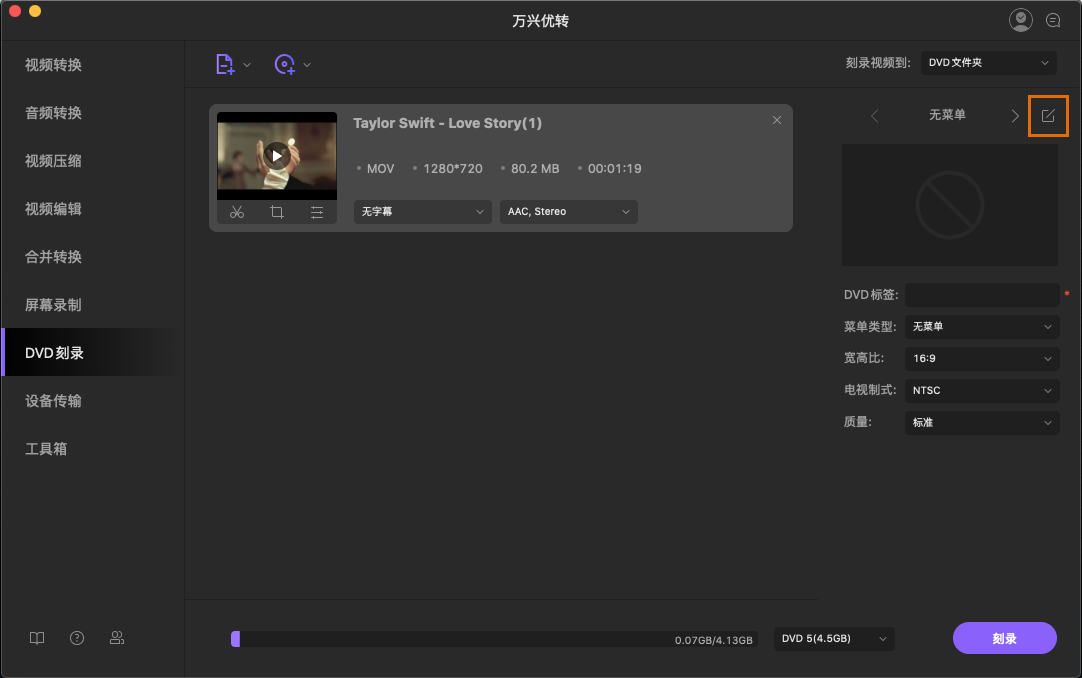The image size is (1082, 678).
Task: Open the 刻录视频到 destination dropdown
Action: (988, 62)
